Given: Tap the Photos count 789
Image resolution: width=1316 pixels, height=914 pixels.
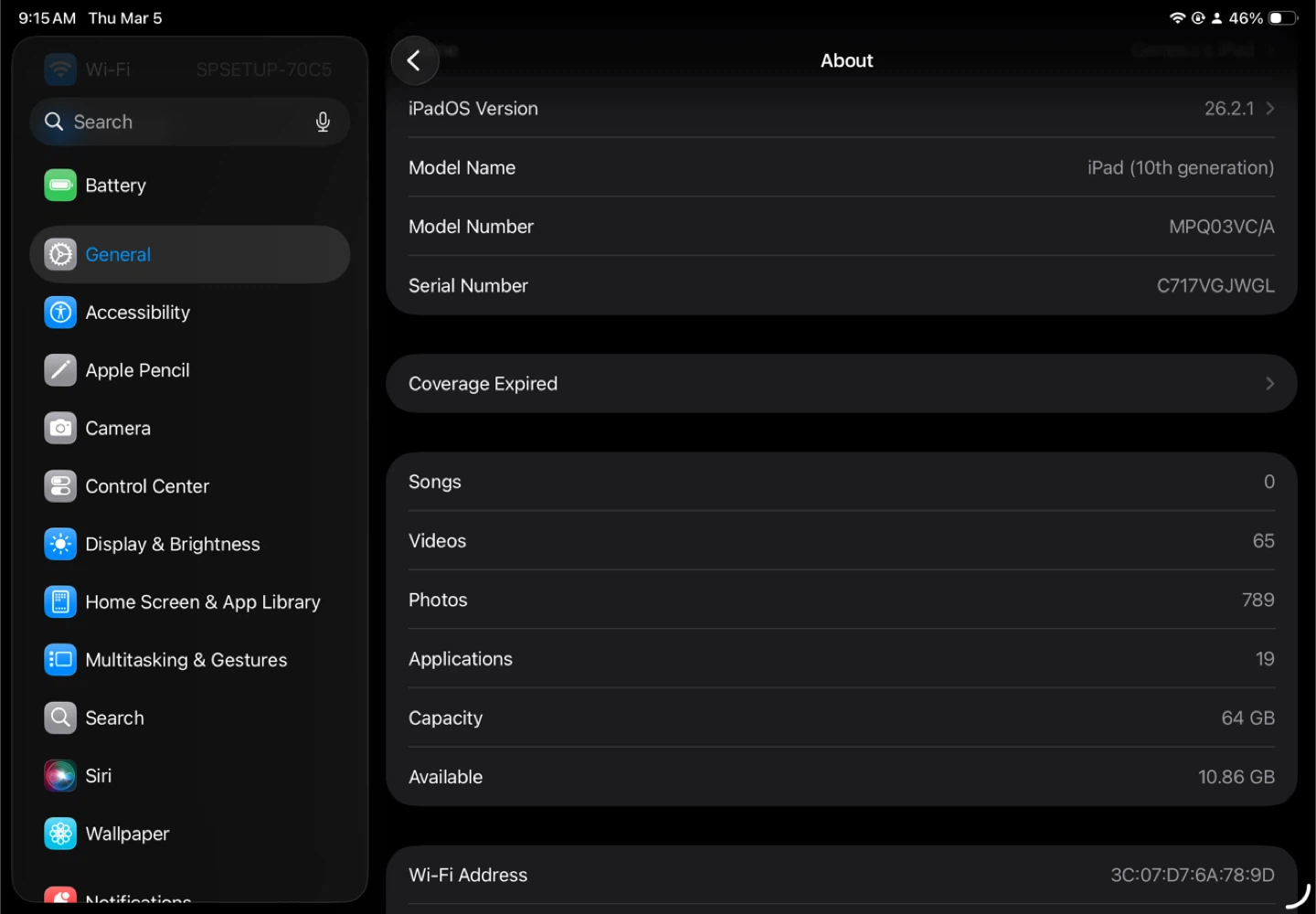Looking at the screenshot, I should coord(1258,600).
